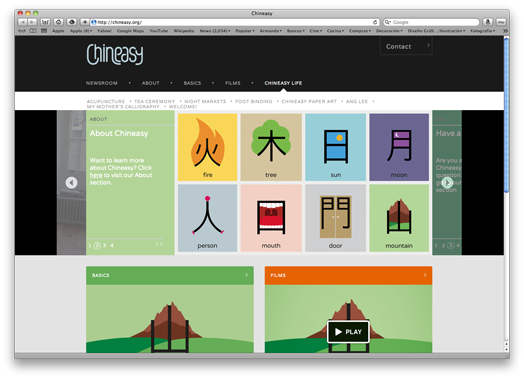The width and height of the screenshot is (524, 379).
Task: Click the arrow on Films header
Action: pyautogui.click(x=425, y=275)
